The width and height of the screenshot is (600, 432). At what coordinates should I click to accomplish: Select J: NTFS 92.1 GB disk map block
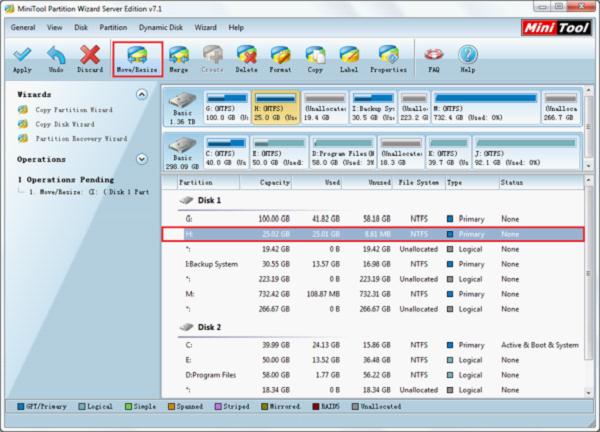point(526,153)
